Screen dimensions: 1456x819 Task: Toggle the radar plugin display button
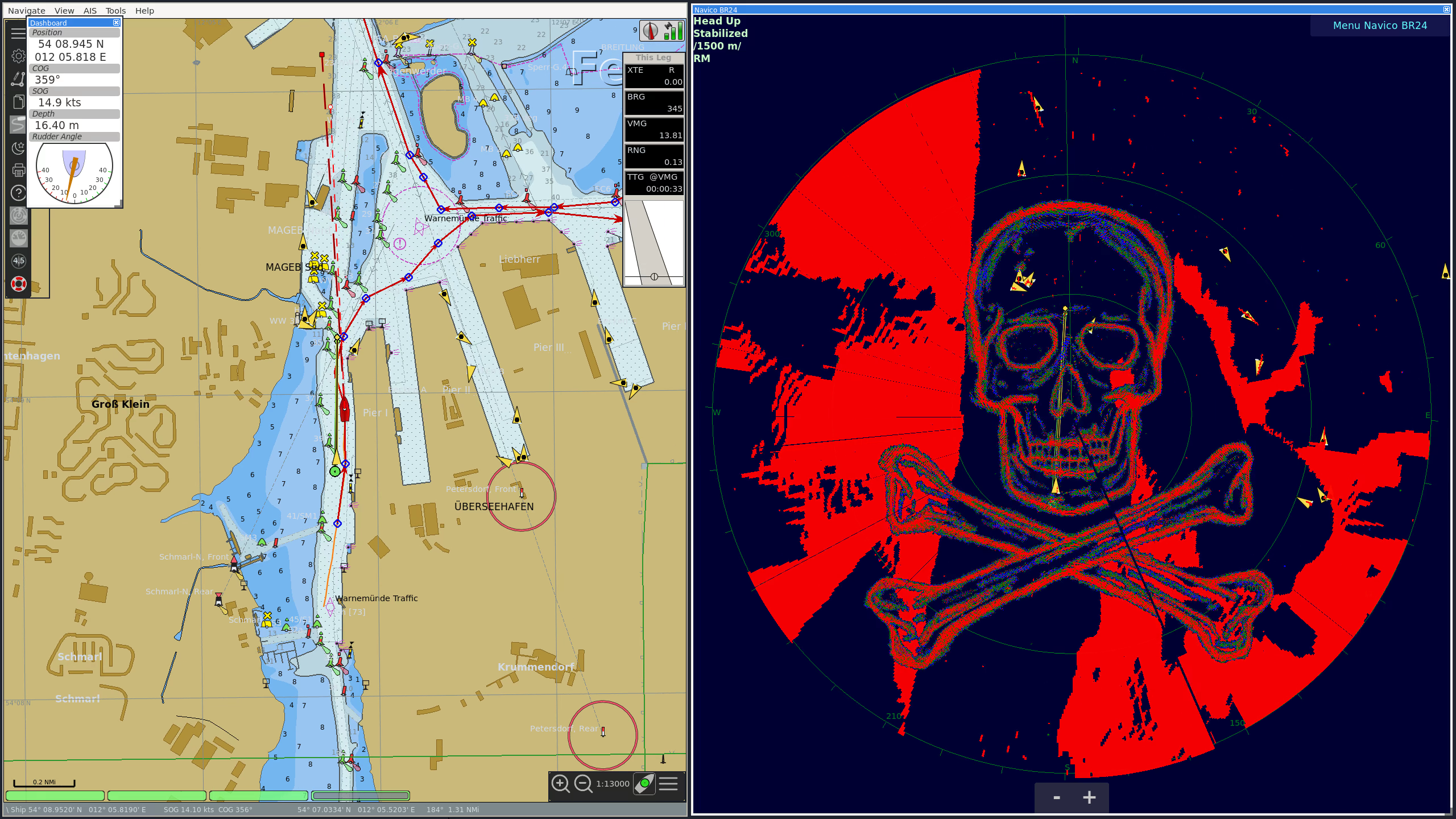18,216
